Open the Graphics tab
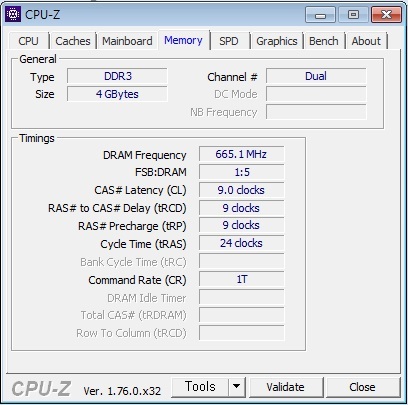The height and width of the screenshot is (405, 408). (277, 41)
